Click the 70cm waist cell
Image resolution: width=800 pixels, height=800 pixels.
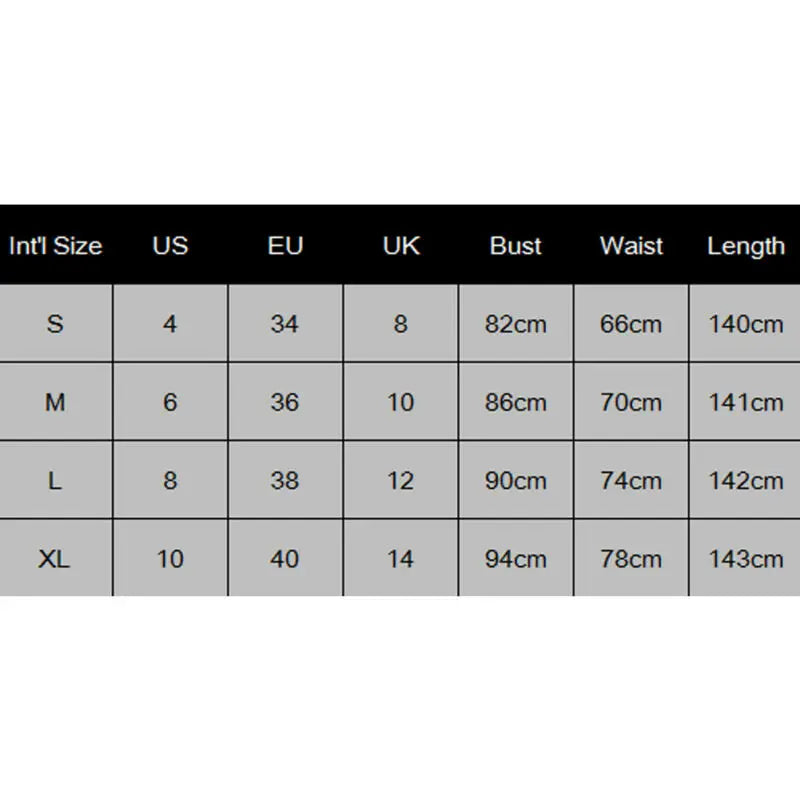pyautogui.click(x=631, y=402)
